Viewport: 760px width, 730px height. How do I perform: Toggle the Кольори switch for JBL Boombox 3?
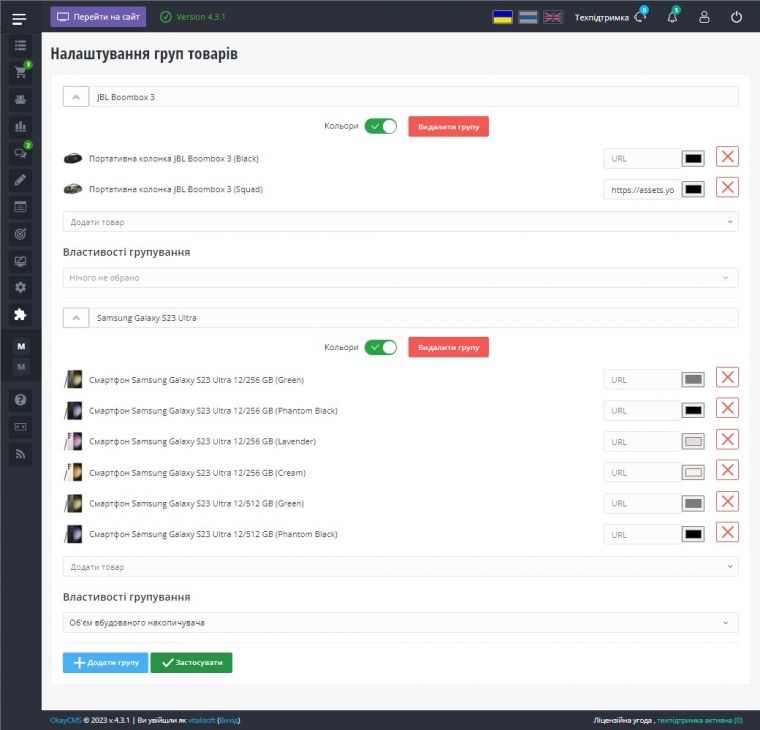point(380,126)
